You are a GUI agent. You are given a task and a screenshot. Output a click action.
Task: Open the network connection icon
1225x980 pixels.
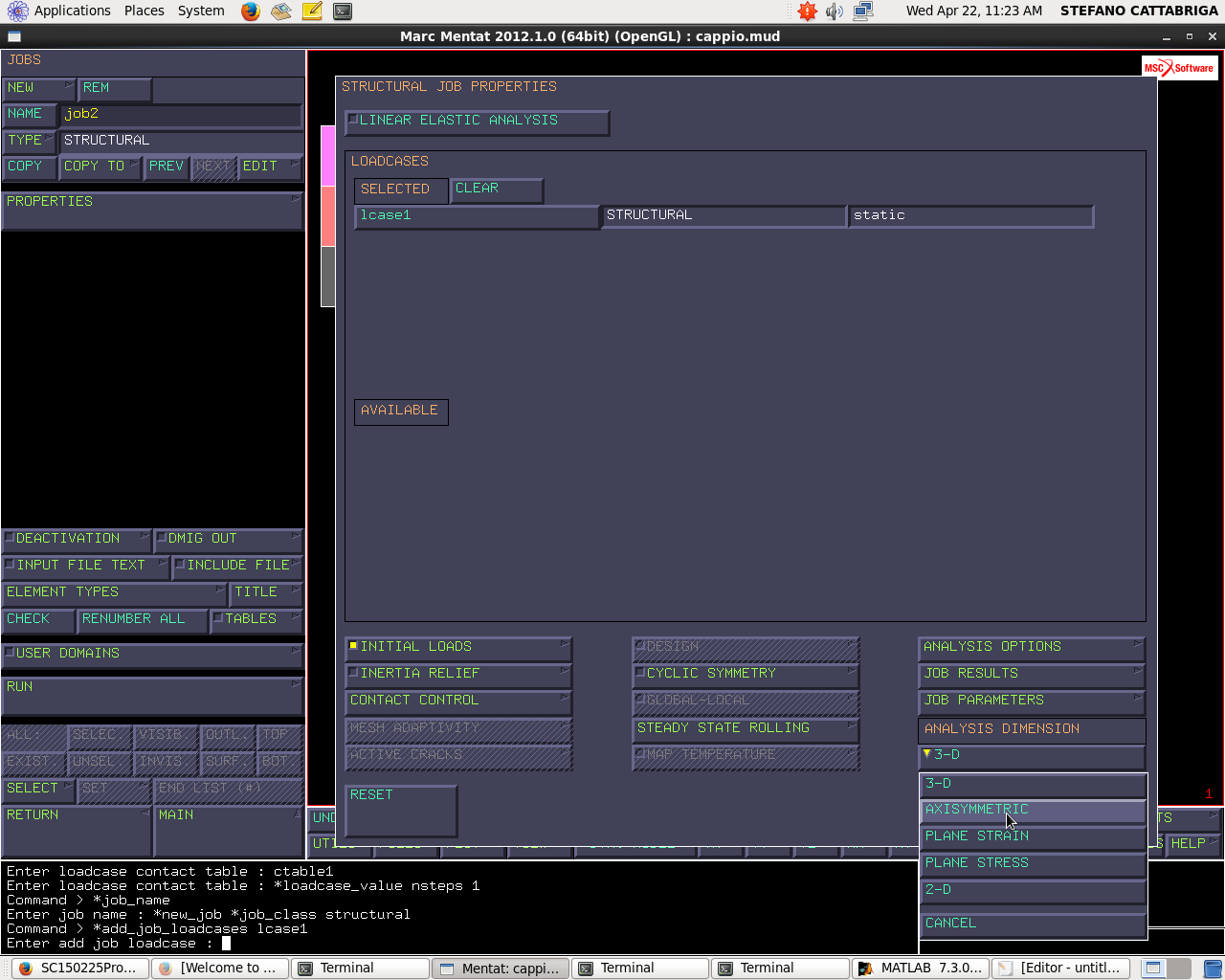click(x=863, y=11)
